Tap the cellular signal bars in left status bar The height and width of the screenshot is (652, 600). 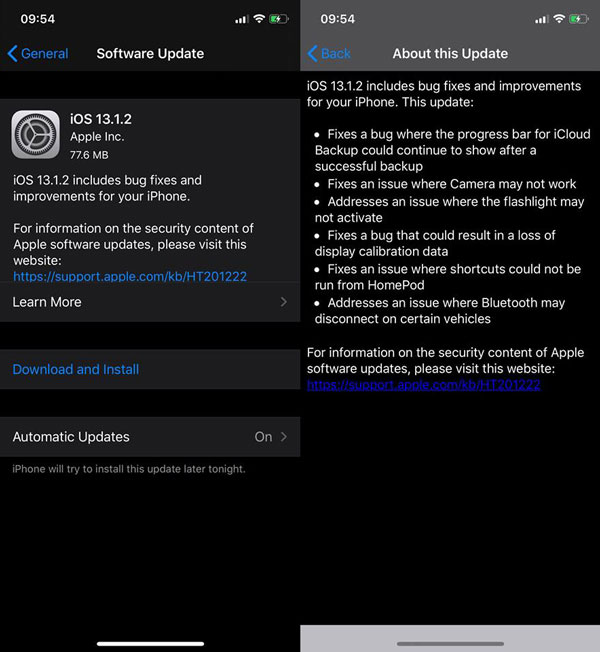point(242,19)
